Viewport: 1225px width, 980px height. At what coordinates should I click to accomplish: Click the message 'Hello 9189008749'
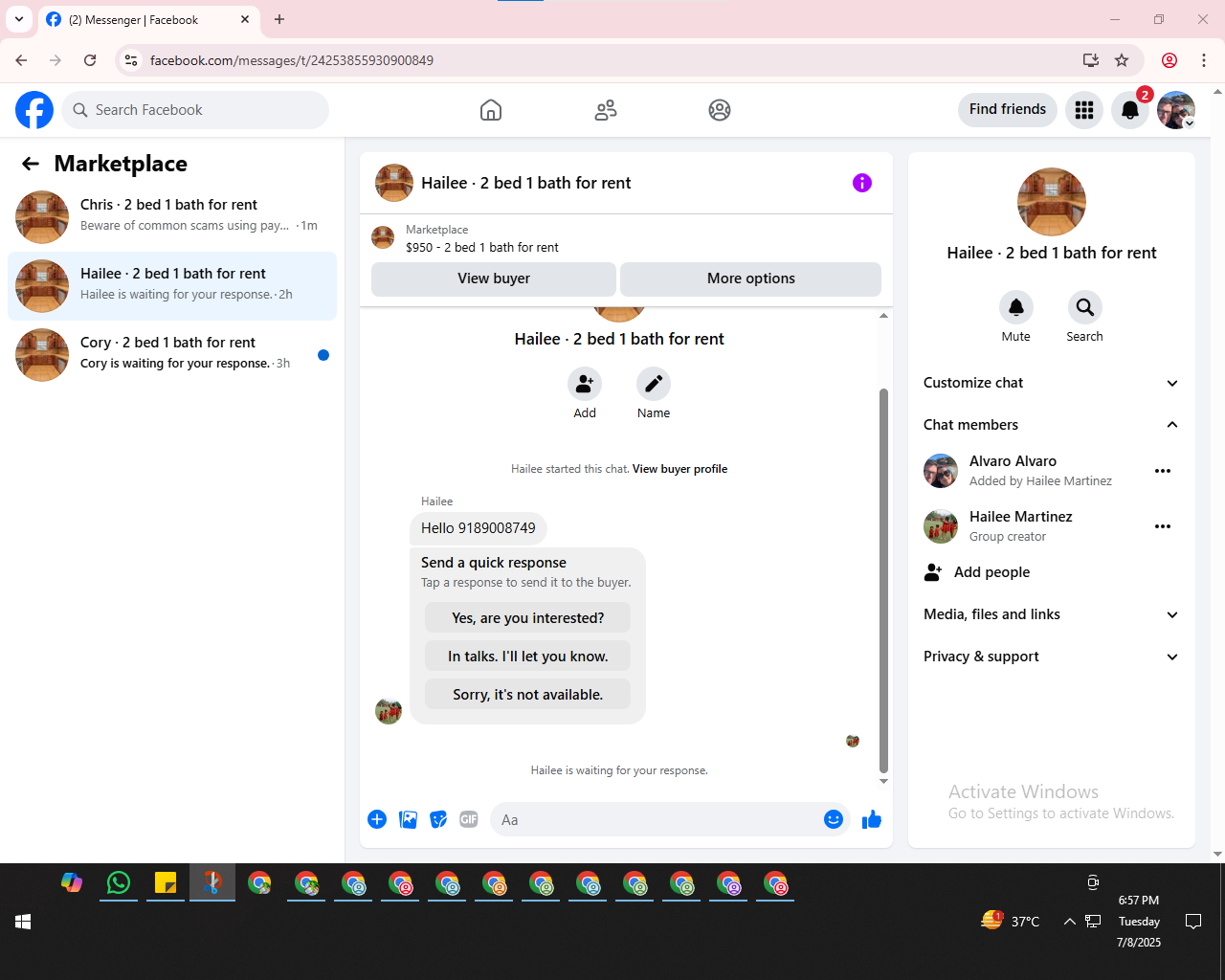coord(479,528)
